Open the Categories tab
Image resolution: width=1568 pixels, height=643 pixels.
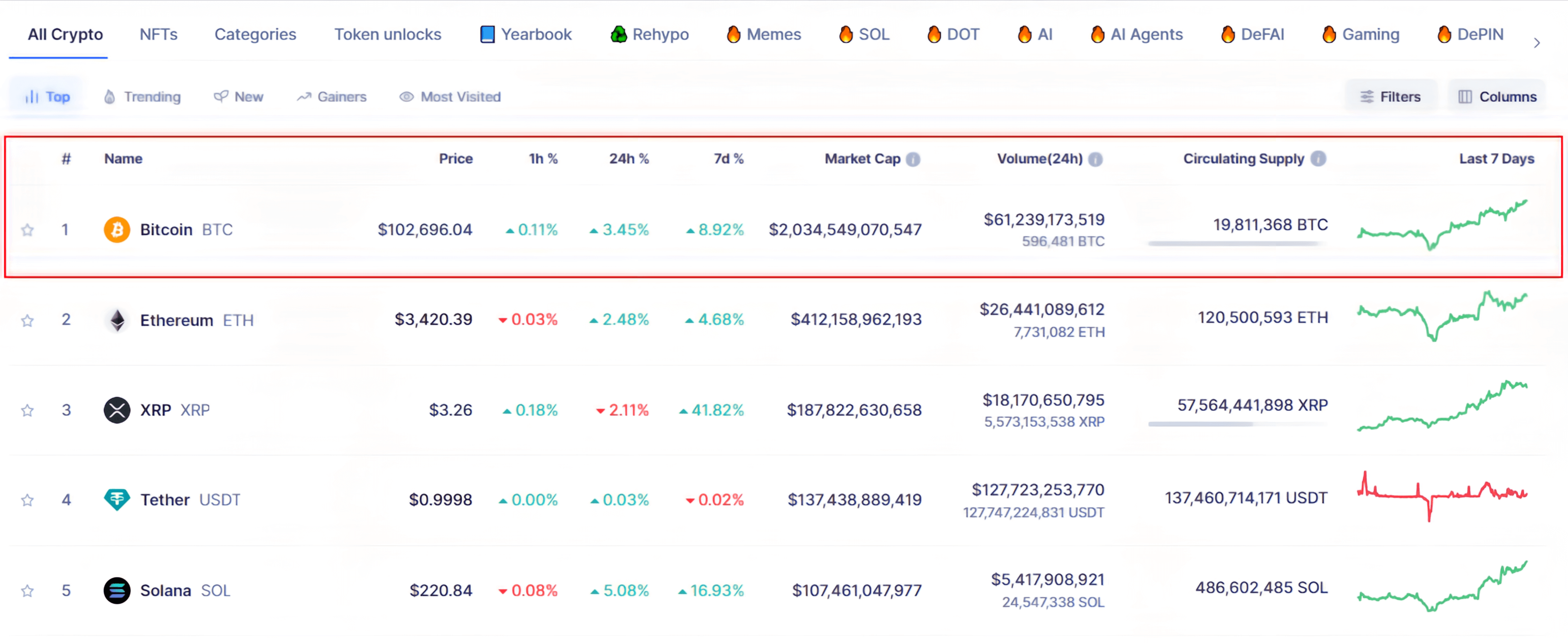255,34
